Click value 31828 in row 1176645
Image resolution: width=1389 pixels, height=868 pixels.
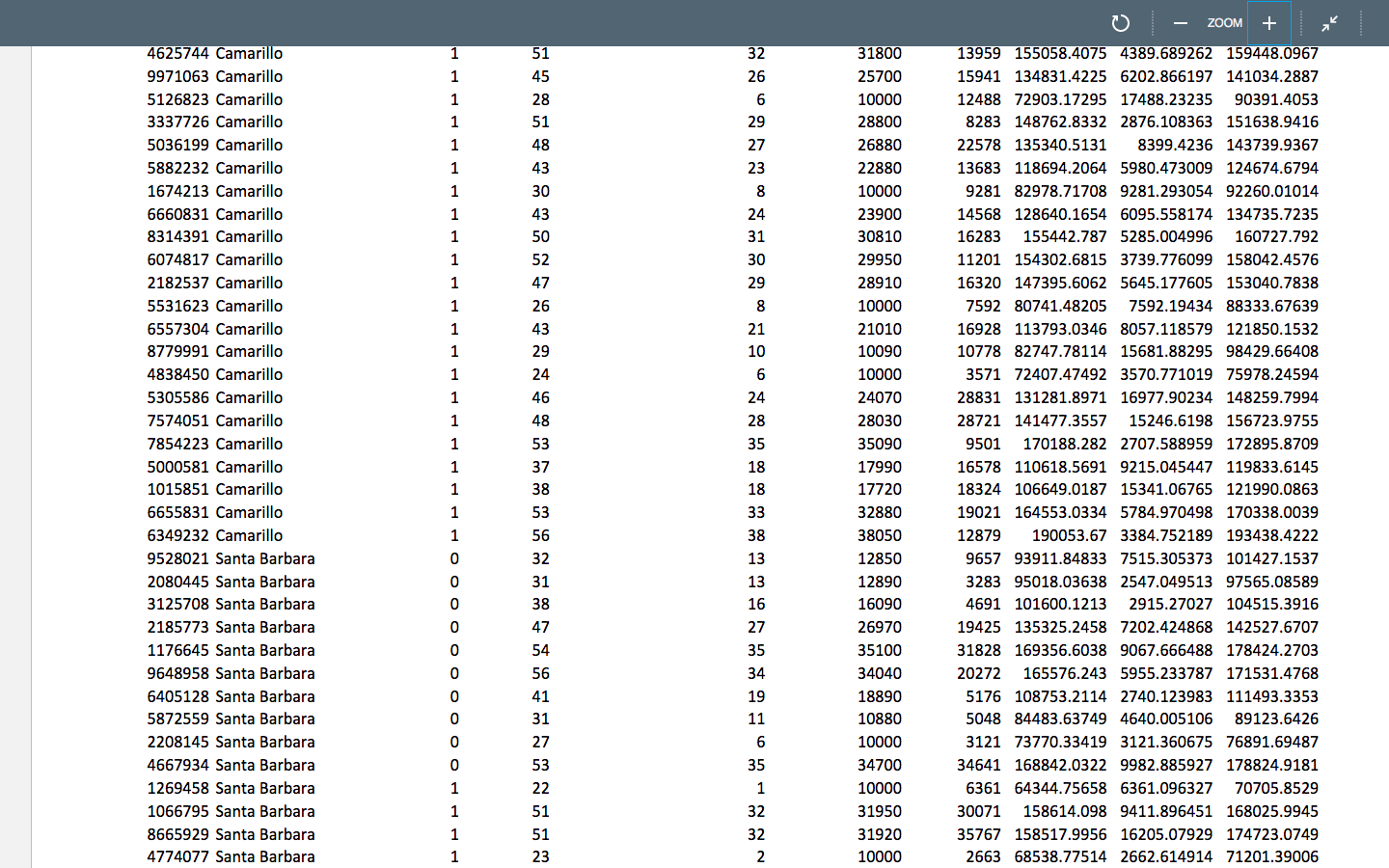[x=979, y=650]
